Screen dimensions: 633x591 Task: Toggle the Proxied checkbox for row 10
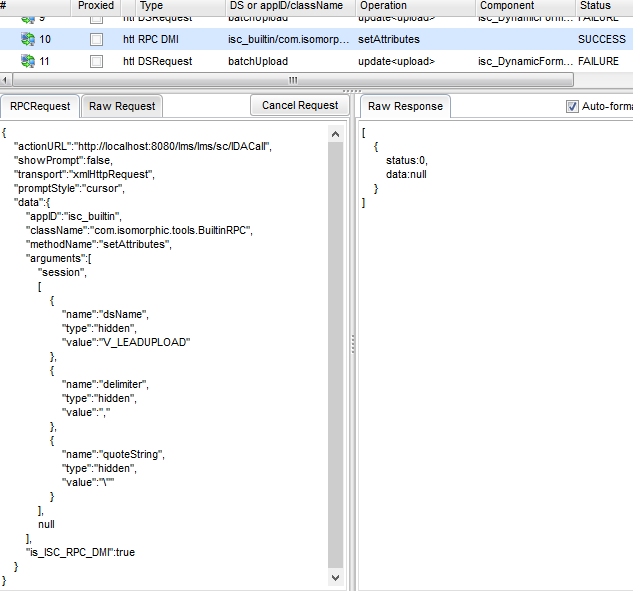(x=96, y=39)
